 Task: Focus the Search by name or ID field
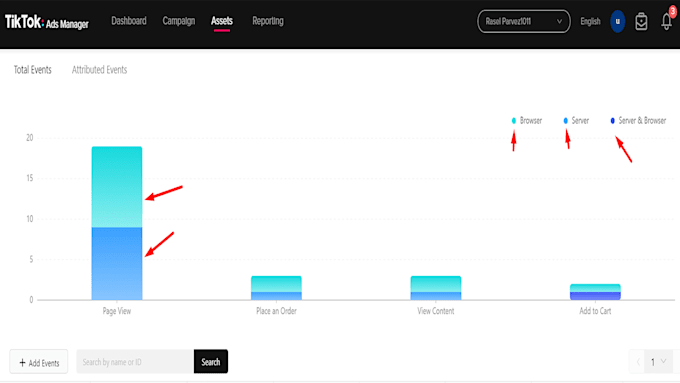(x=135, y=362)
